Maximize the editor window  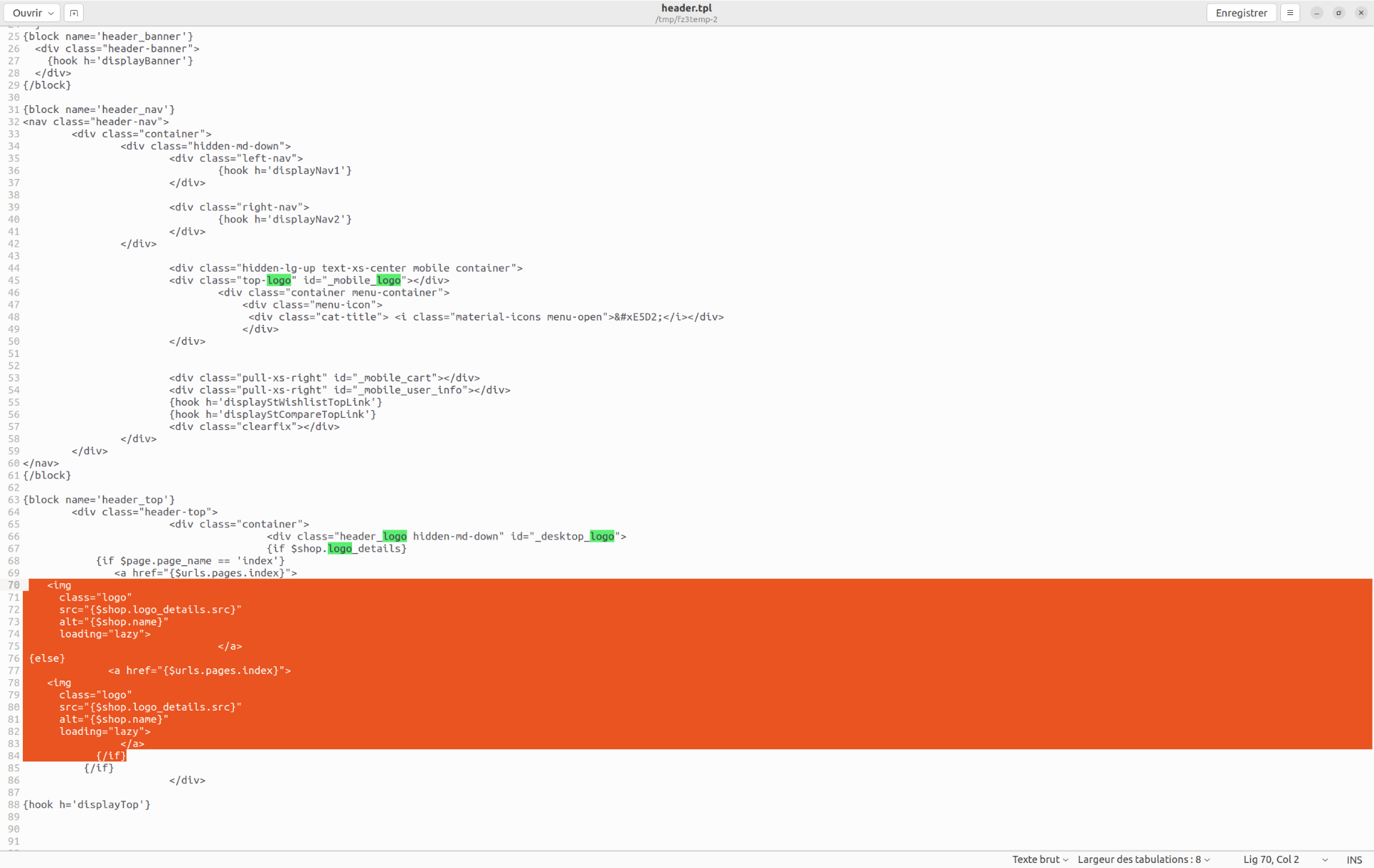click(1339, 13)
